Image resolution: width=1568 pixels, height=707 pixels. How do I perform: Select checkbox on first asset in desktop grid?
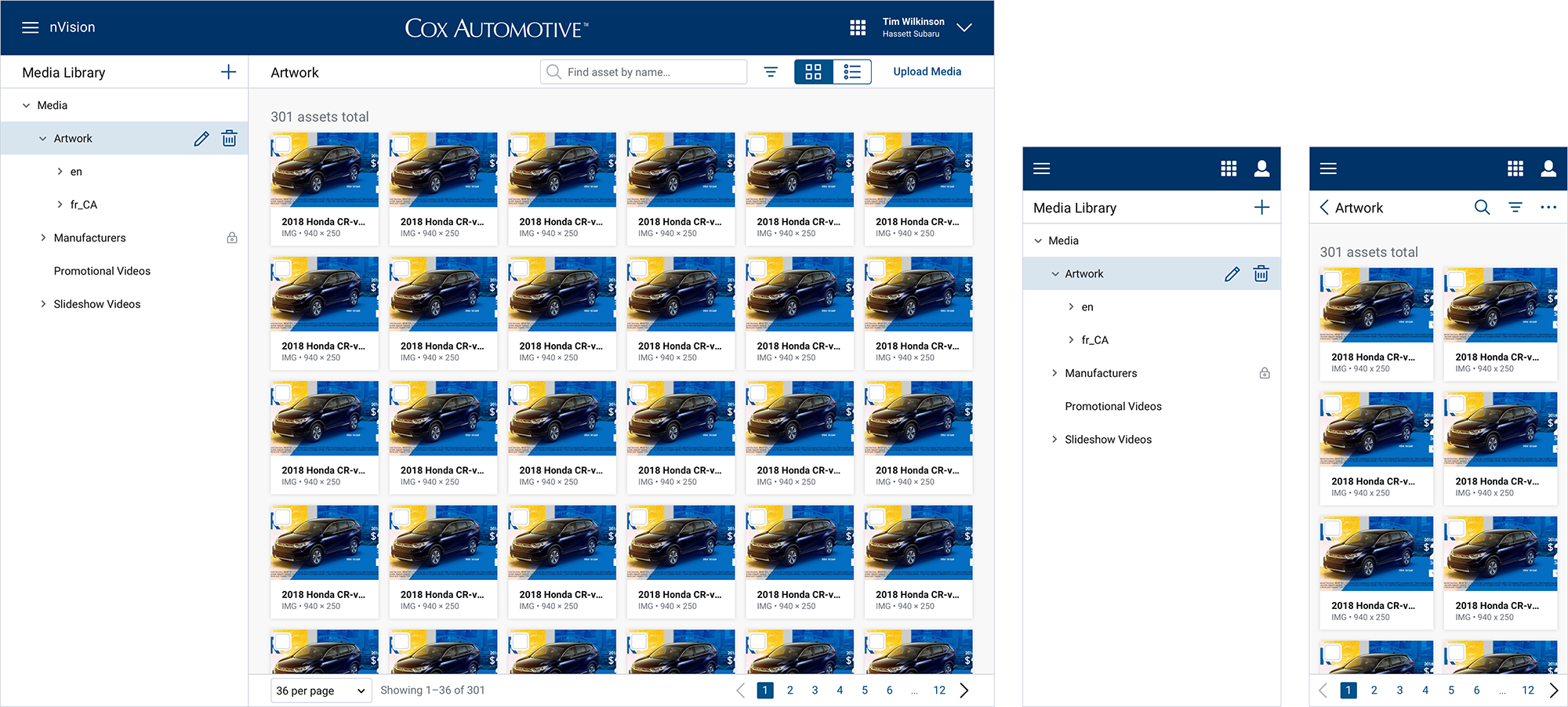(x=283, y=144)
